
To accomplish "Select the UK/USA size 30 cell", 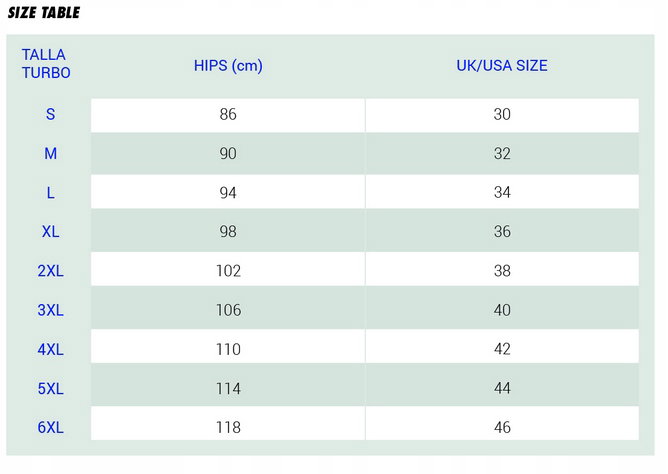I will click(x=502, y=115).
